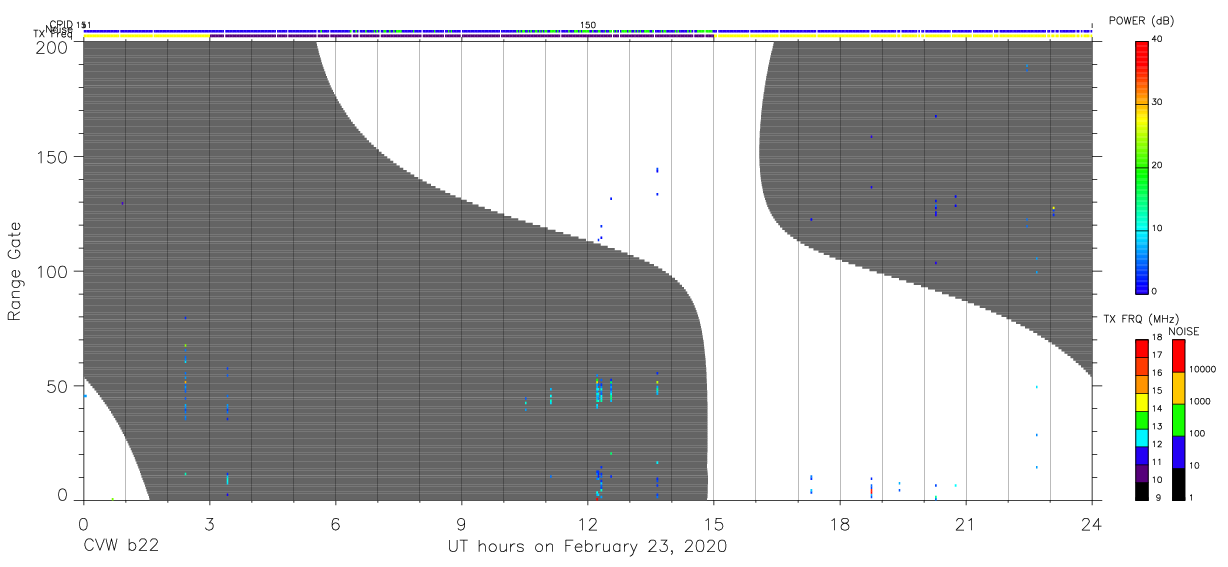The height and width of the screenshot is (567, 1228).
Task: Click the 100 tick on Range Gate axis
Action: click(x=54, y=271)
